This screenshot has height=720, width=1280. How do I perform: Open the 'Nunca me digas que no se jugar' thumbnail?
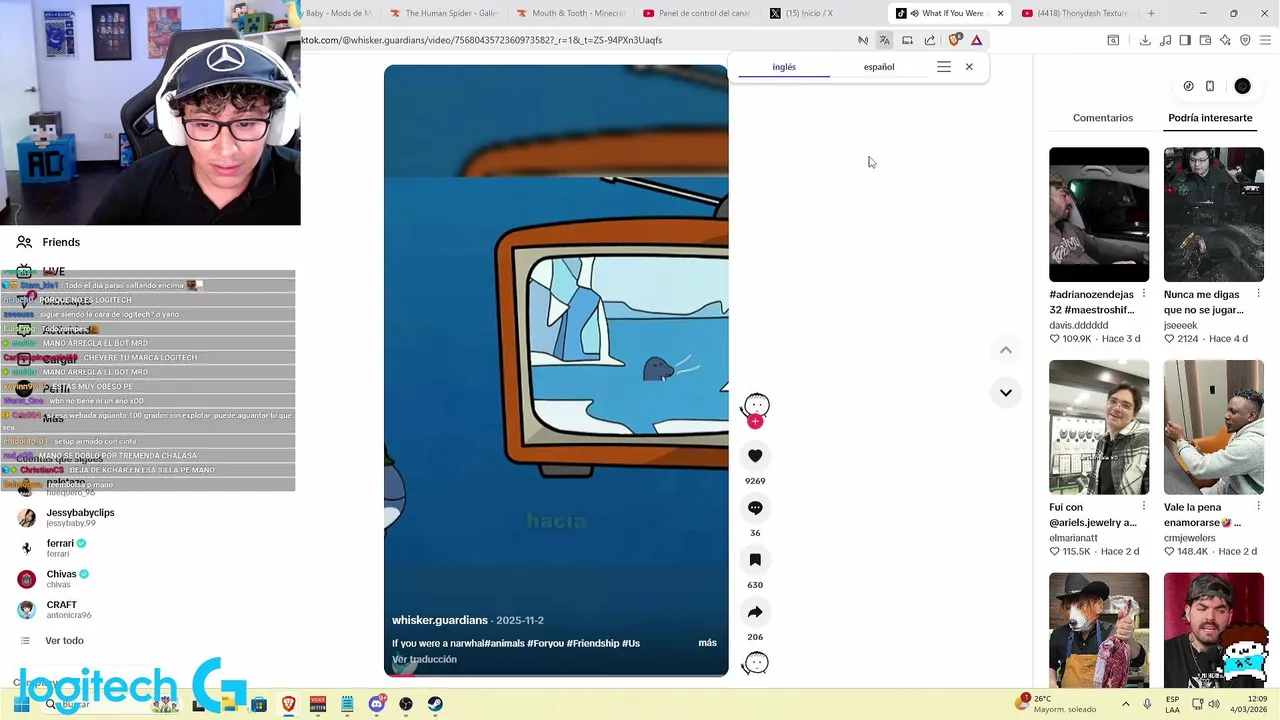[x=1214, y=215]
